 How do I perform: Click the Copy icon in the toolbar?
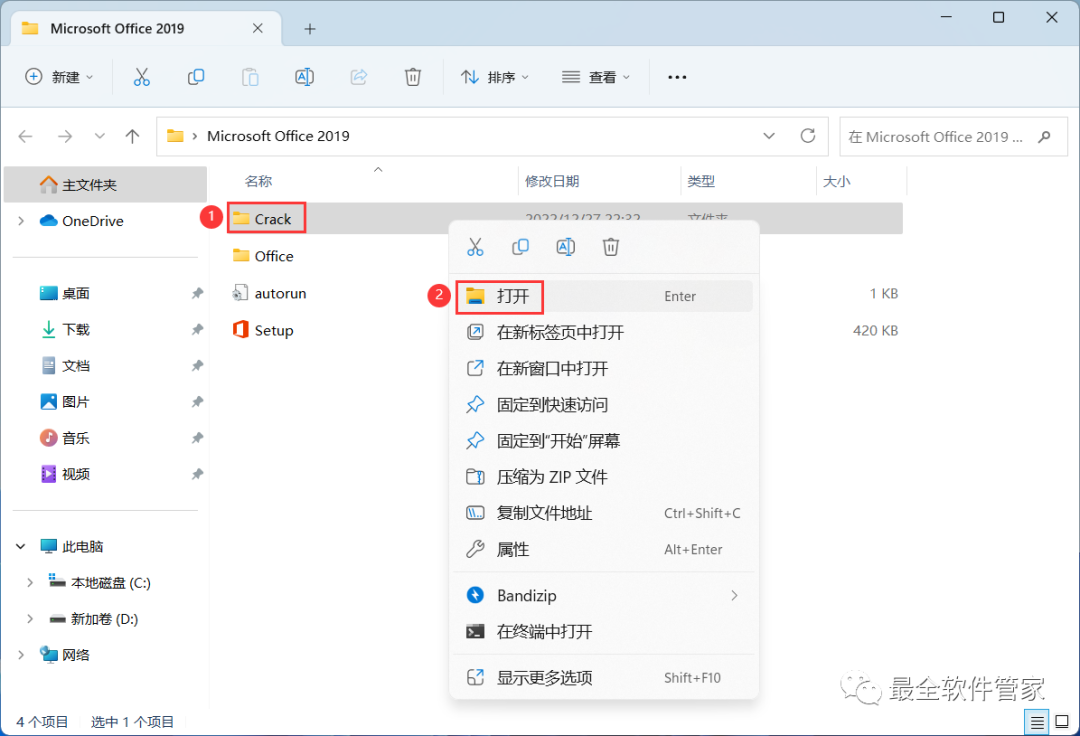pos(196,77)
